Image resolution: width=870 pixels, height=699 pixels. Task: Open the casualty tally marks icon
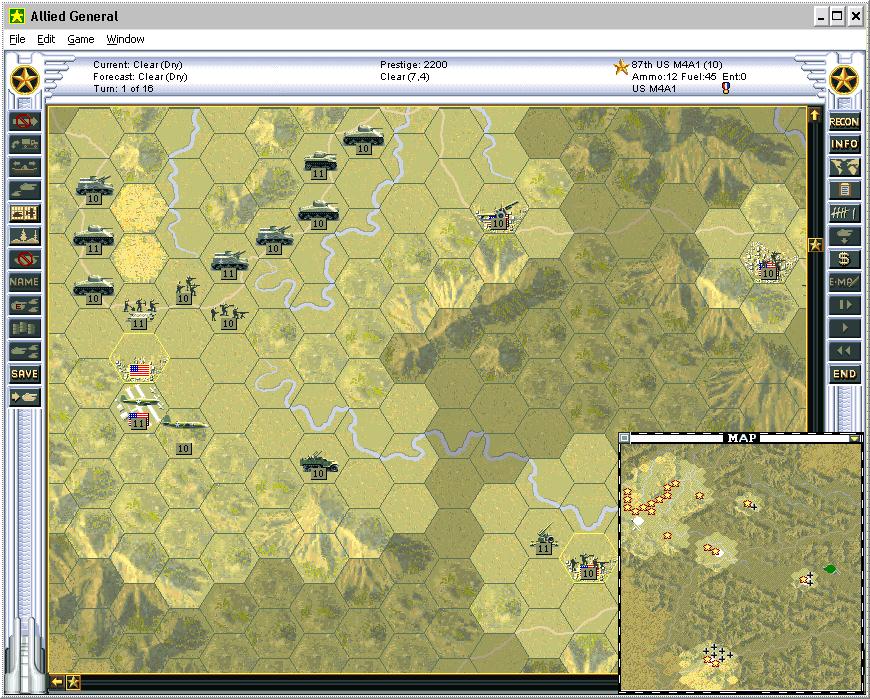coord(844,213)
